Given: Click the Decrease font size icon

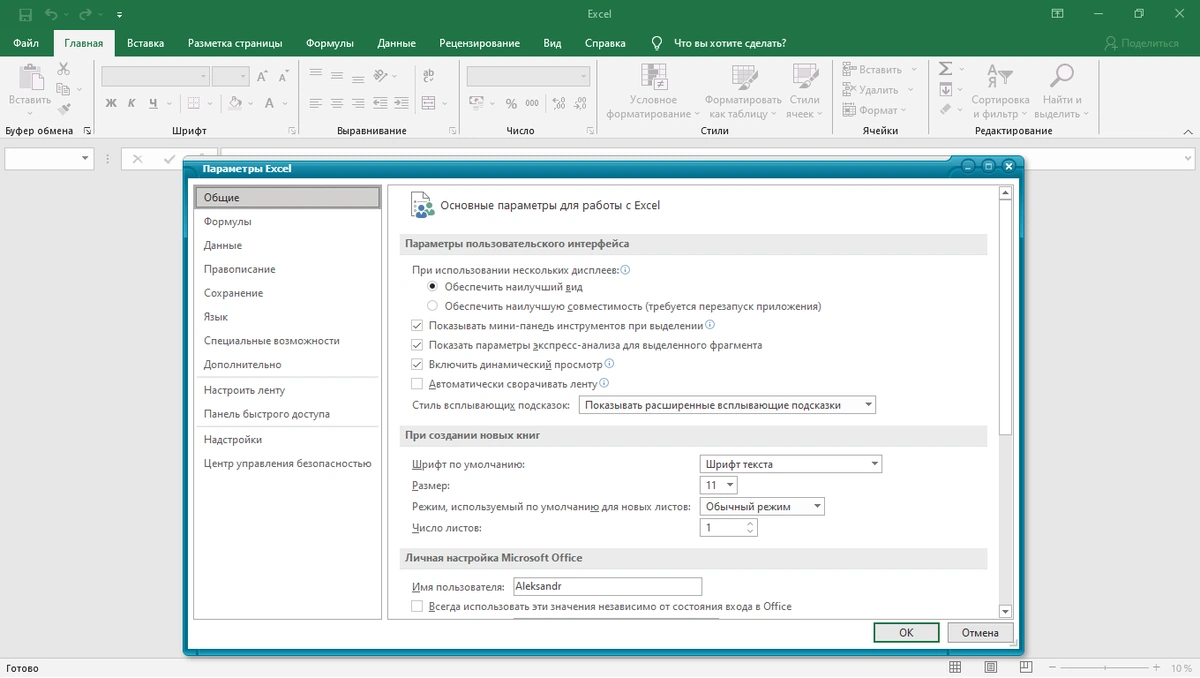Looking at the screenshot, I should 283,76.
